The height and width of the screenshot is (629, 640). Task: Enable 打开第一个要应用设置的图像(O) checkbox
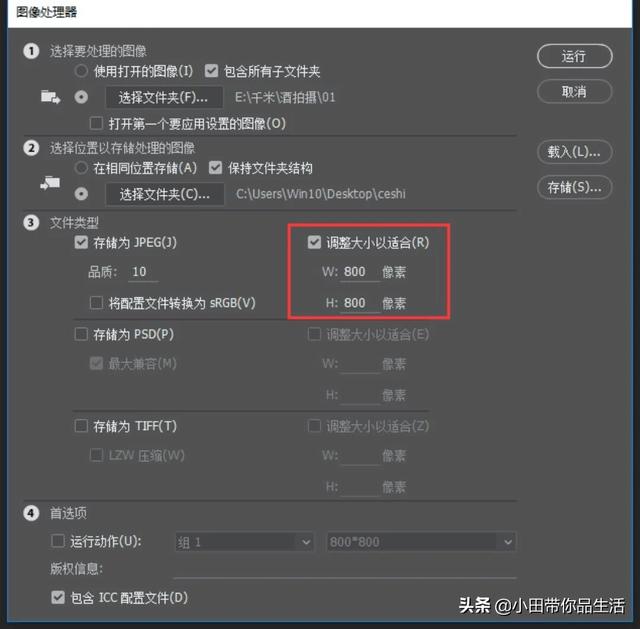coord(96,123)
